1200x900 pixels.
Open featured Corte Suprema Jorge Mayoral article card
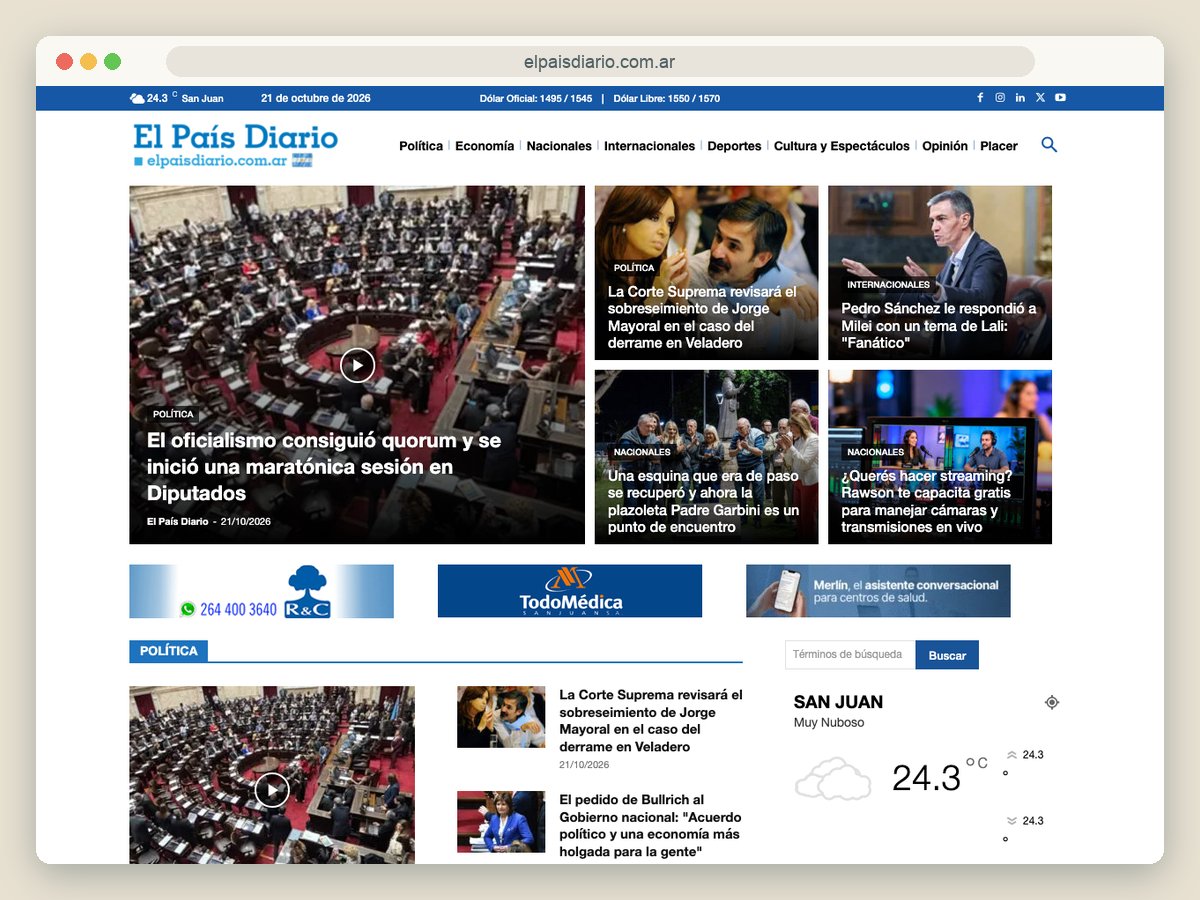[706, 273]
